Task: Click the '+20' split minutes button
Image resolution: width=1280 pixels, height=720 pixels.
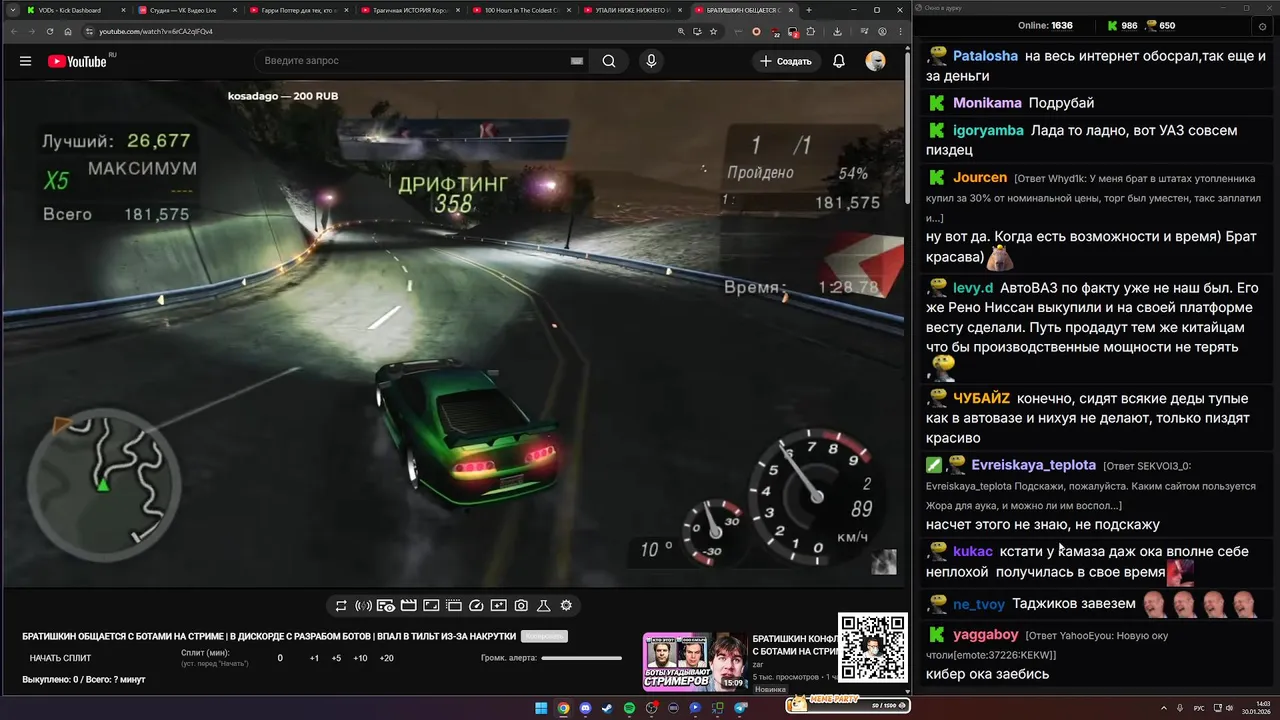Action: coord(387,658)
